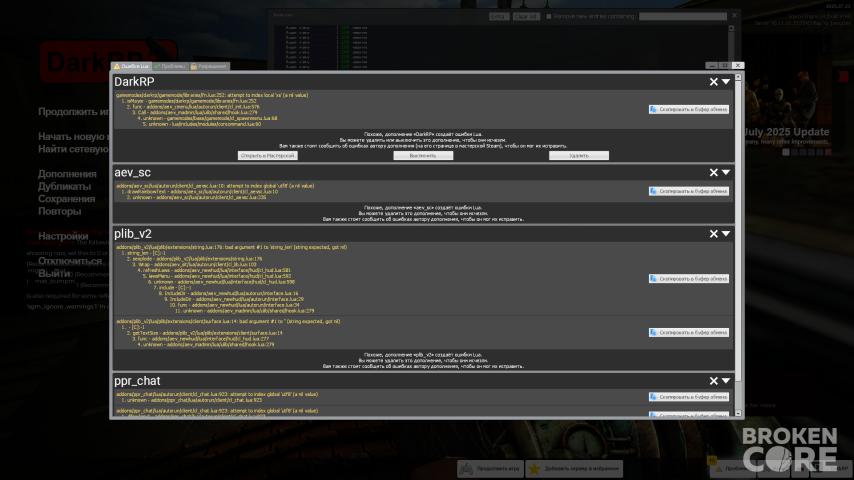Viewport: 854px width, 480px height.
Task: Dismiss the plib_v2 error section with X
Action: click(x=713, y=234)
